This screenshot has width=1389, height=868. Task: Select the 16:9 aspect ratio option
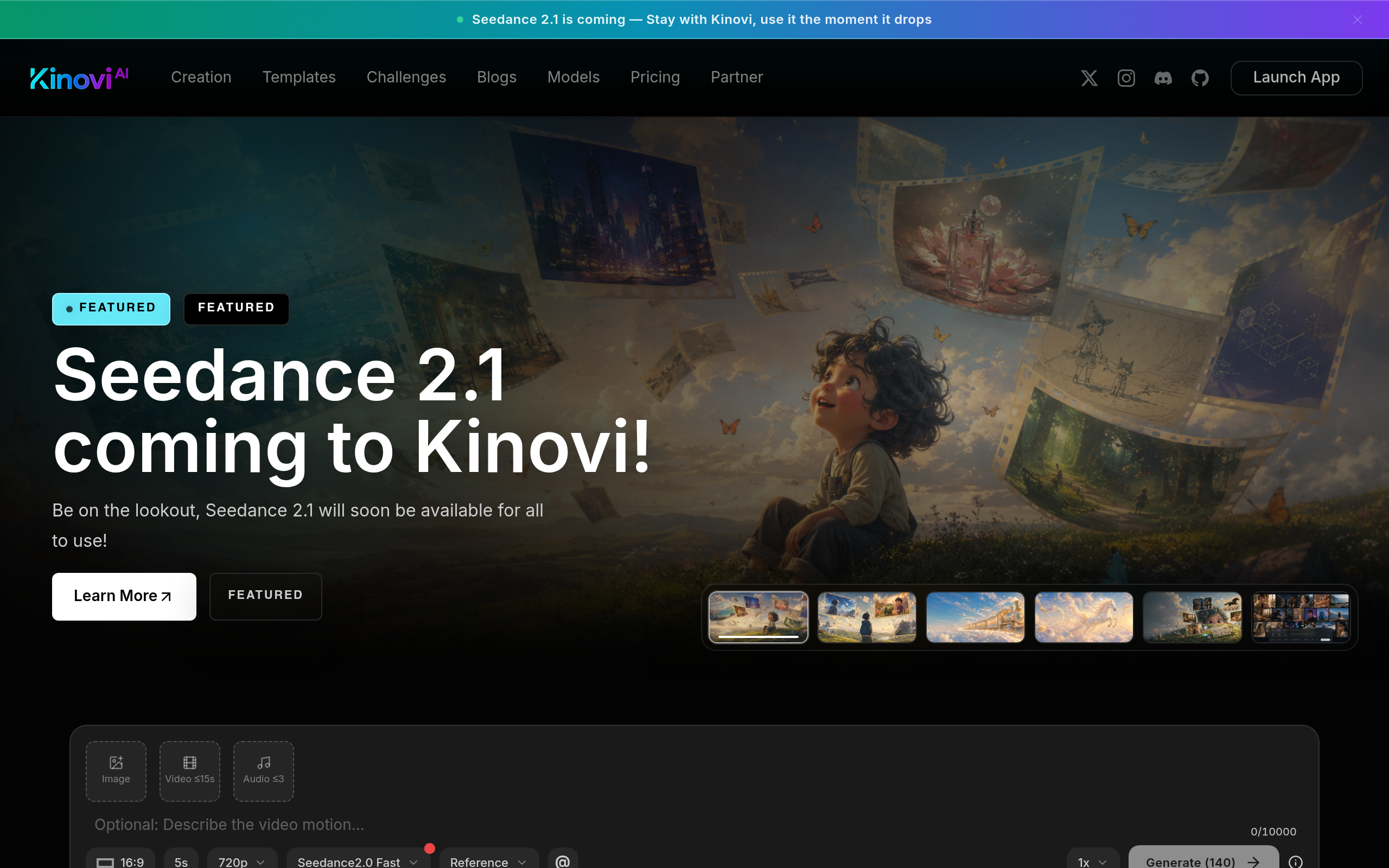point(120,861)
